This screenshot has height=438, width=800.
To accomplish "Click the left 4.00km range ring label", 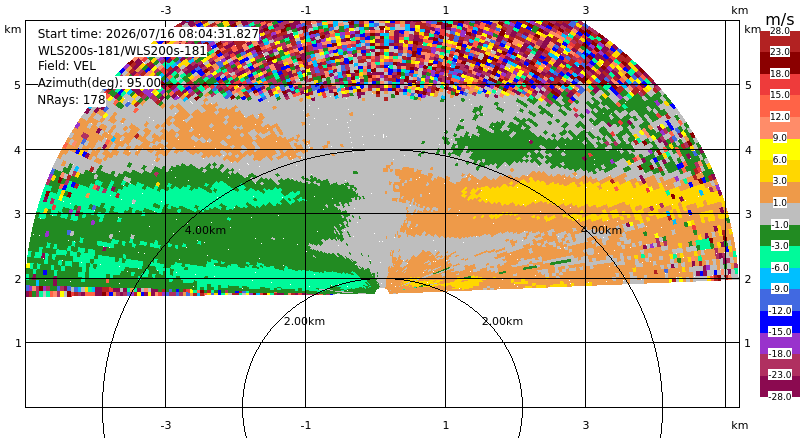I will (x=205, y=230).
